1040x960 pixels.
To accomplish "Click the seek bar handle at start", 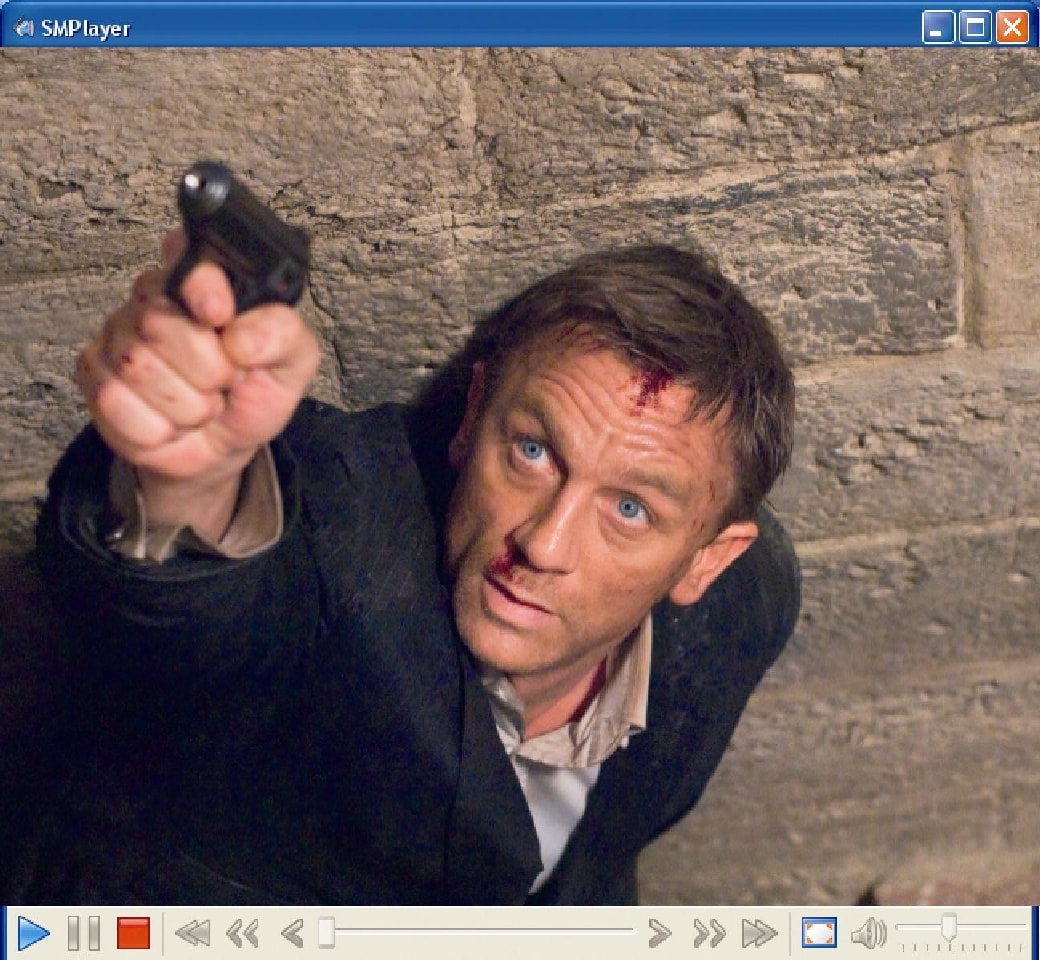I will [x=326, y=933].
